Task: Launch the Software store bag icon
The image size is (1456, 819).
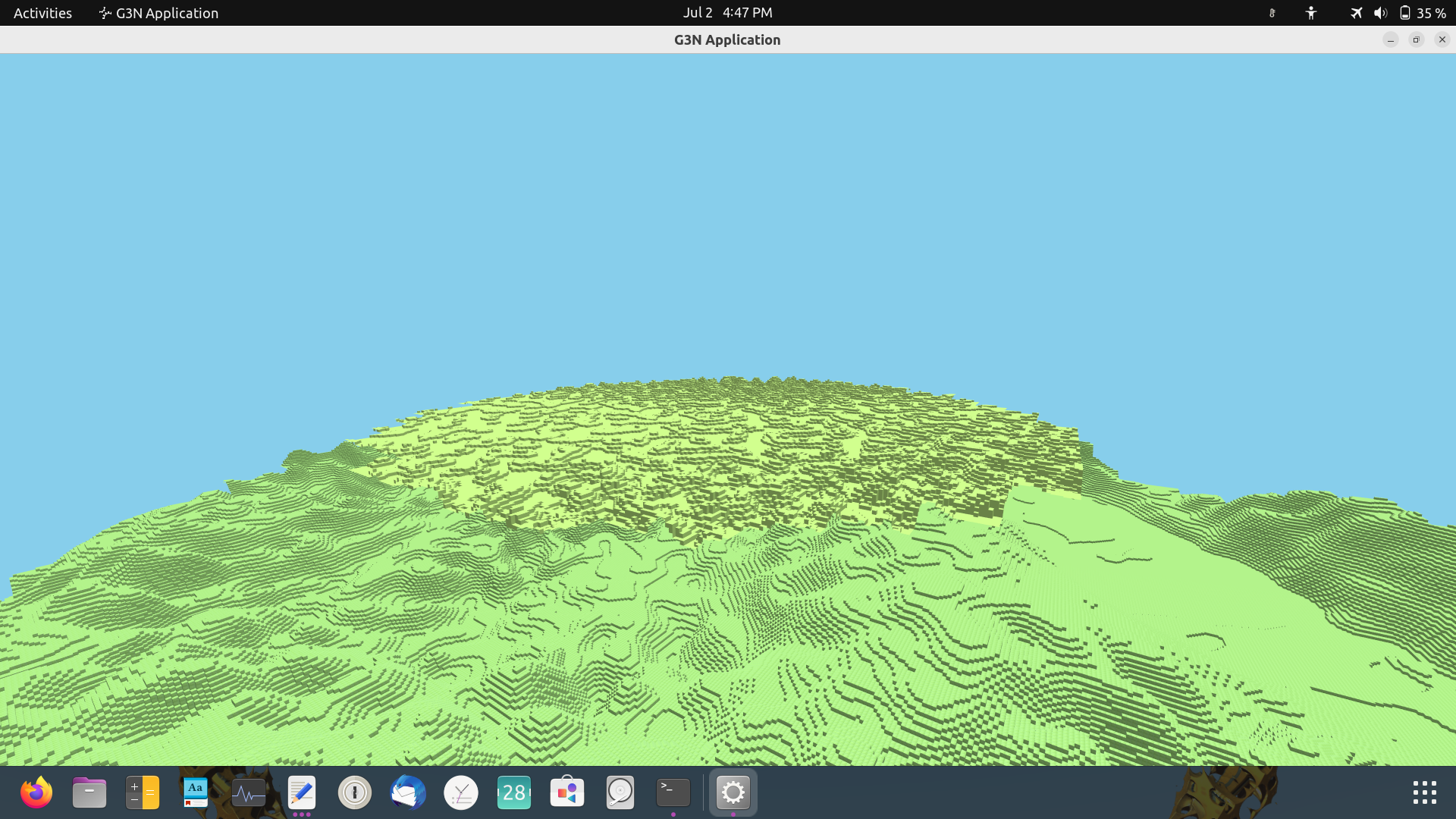Action: click(x=567, y=793)
